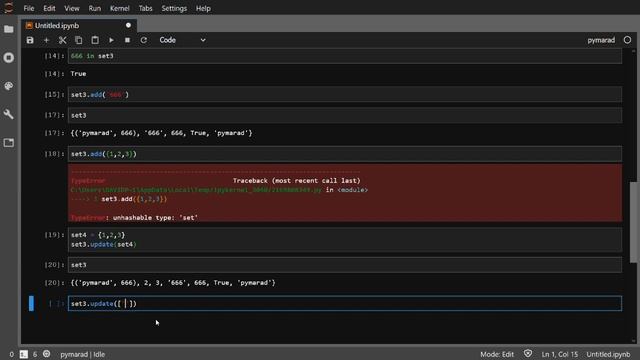Image resolution: width=640 pixels, height=360 pixels.
Task: Click cell 20 input containing set3
Action: [x=345, y=265]
